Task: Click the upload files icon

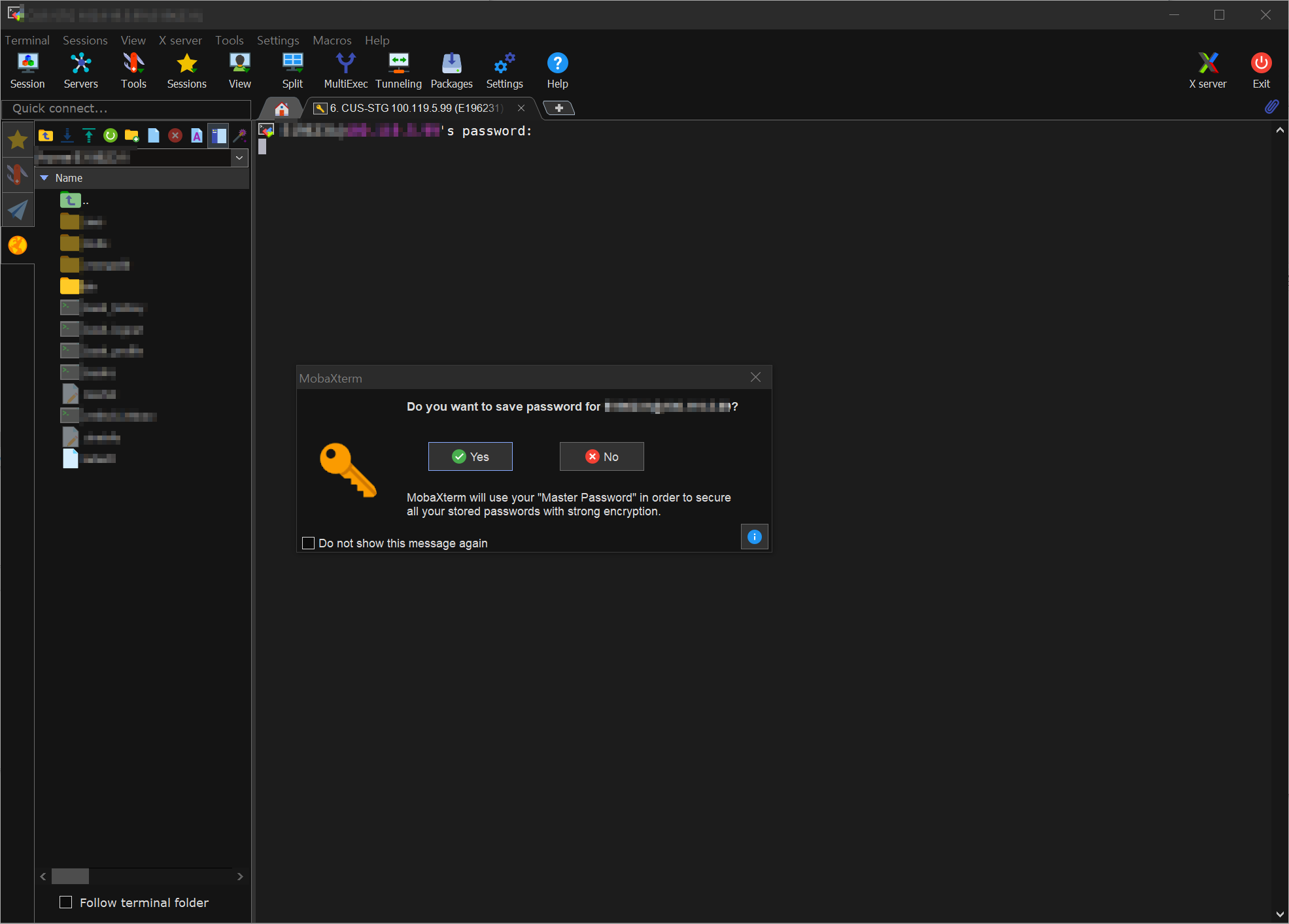Action: (89, 135)
